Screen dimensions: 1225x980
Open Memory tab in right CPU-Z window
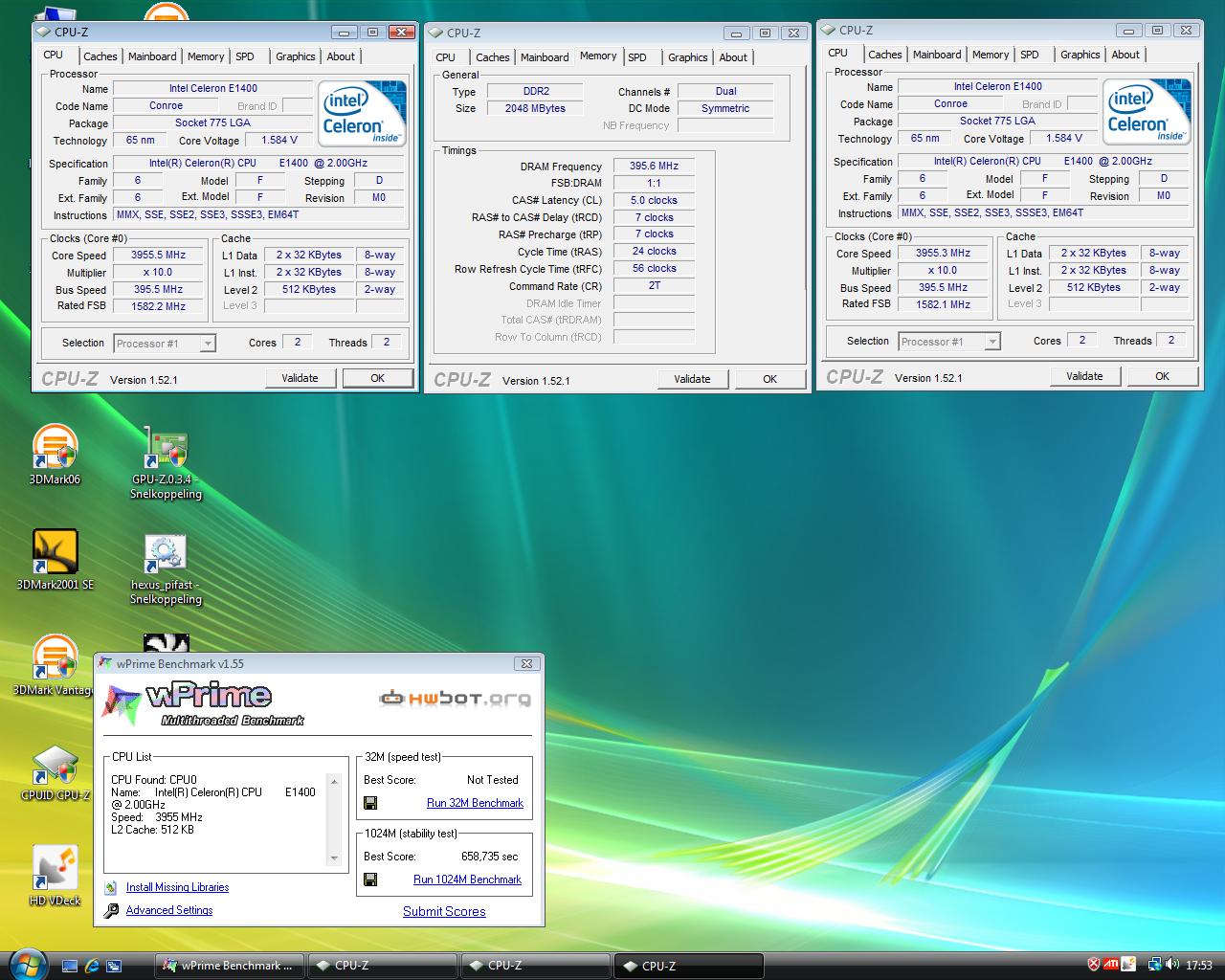(x=991, y=55)
